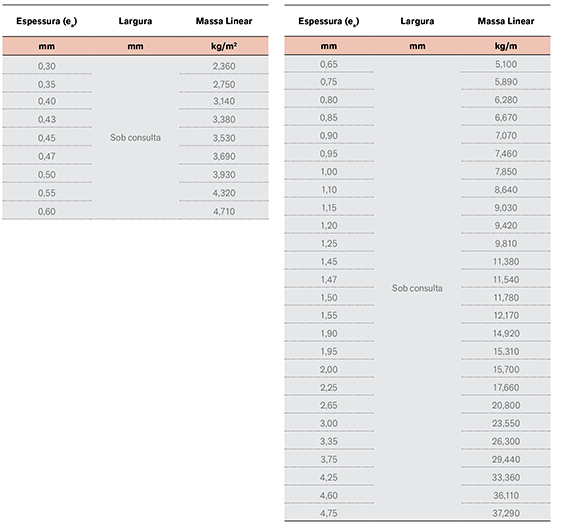This screenshot has height=526, width=588.
Task: Click the kg/m unit header
Action: [506, 46]
